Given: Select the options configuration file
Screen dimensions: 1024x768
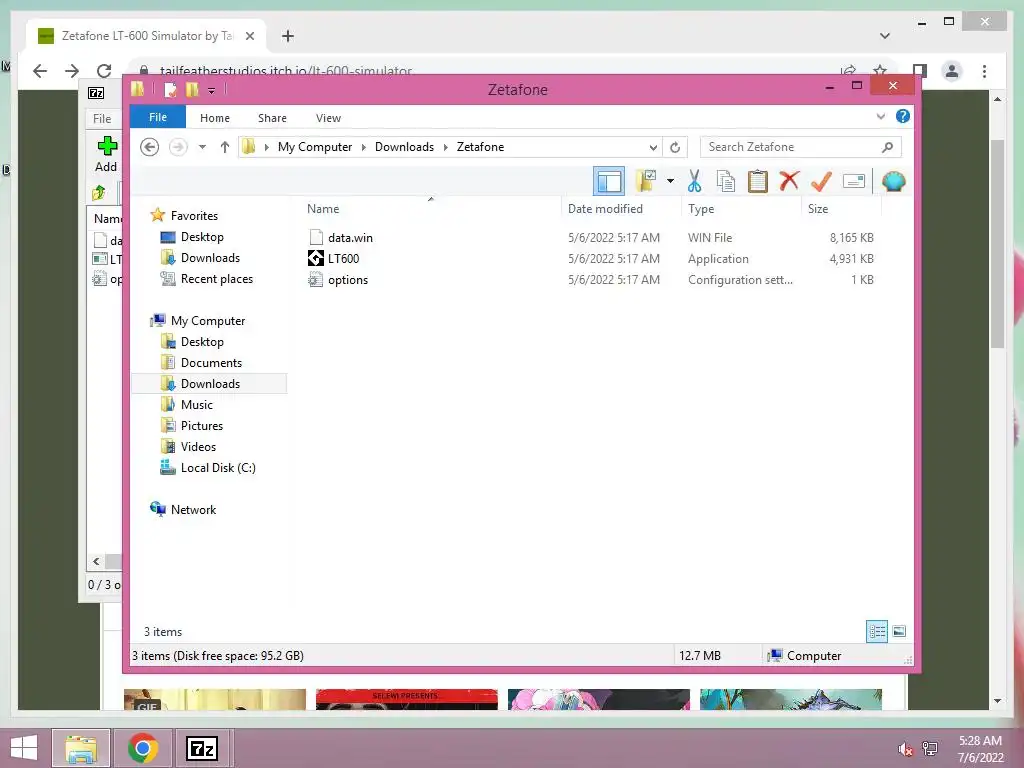Looking at the screenshot, I should (x=348, y=280).
